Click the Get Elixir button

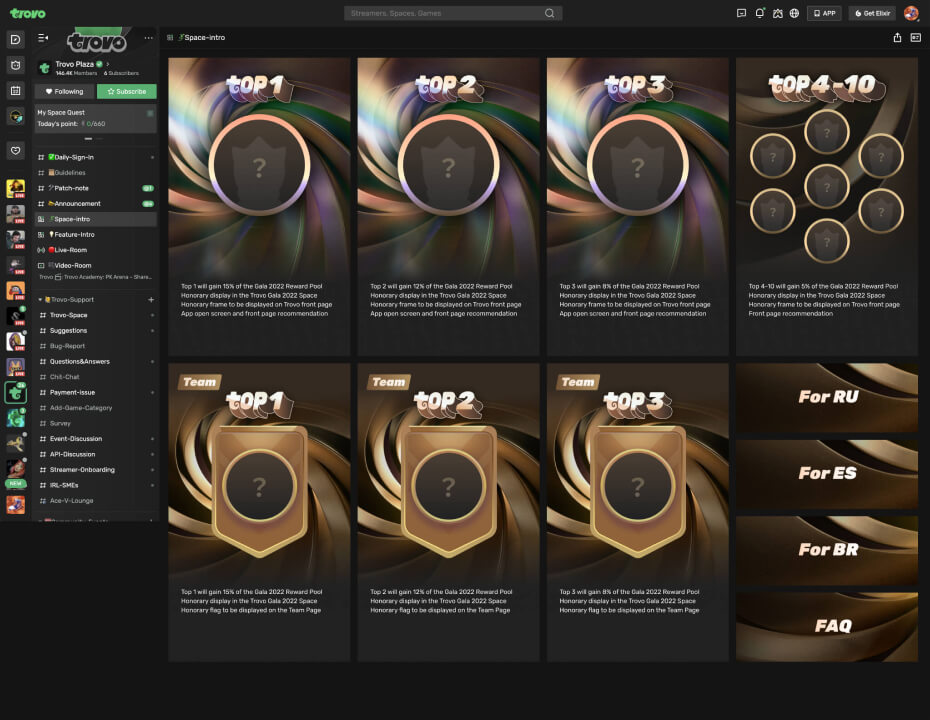tap(872, 13)
